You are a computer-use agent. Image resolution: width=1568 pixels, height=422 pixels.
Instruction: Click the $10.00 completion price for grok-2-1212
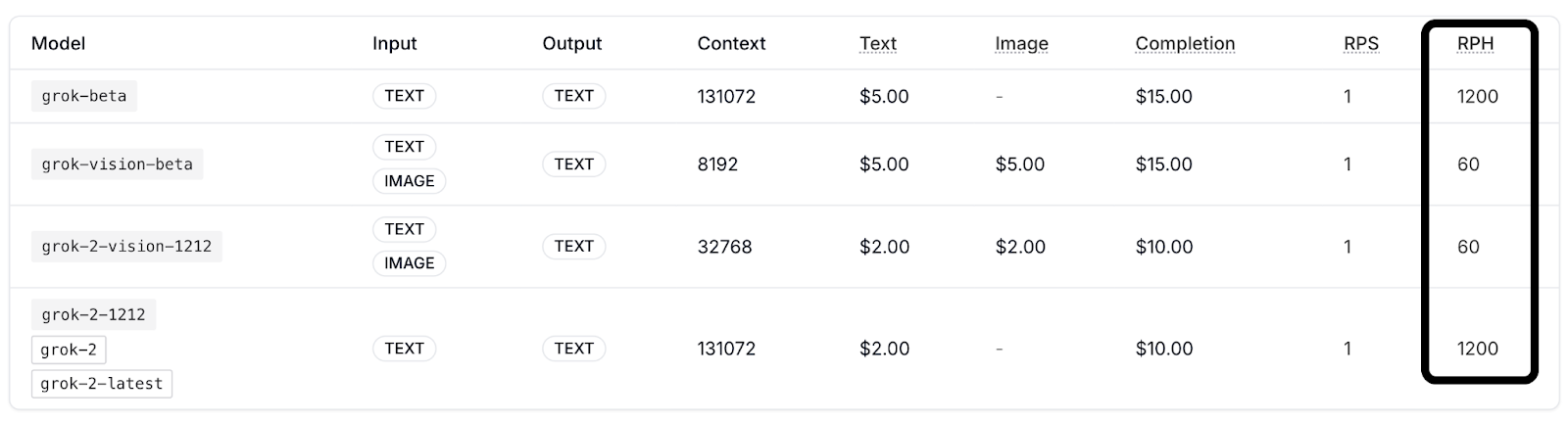[1164, 348]
